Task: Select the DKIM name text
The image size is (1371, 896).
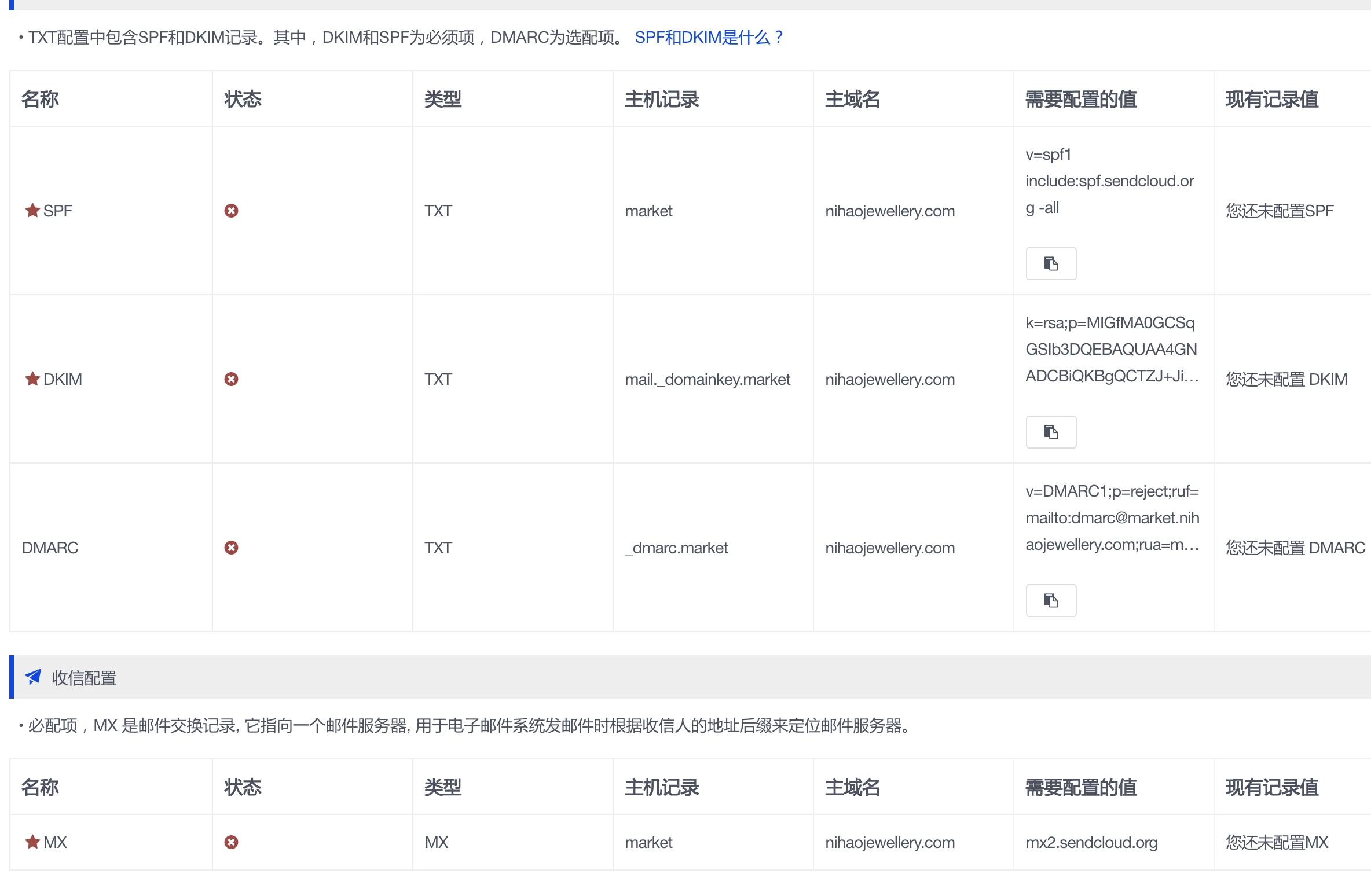Action: pos(63,379)
